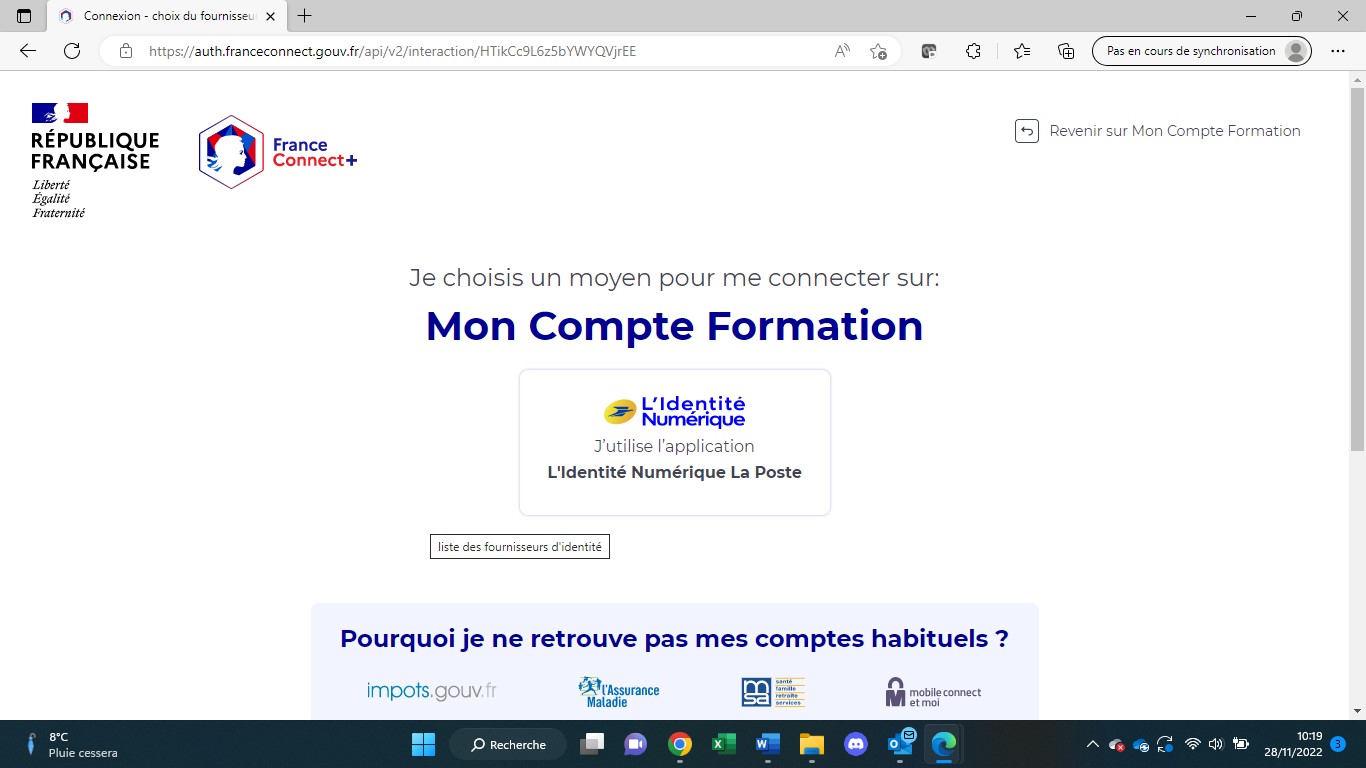Click Microsoft Edge taskbar icon

[944, 744]
